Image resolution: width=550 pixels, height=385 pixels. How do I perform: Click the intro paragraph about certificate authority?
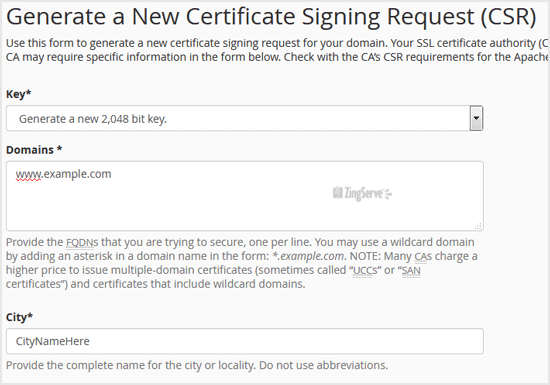[x=277, y=50]
